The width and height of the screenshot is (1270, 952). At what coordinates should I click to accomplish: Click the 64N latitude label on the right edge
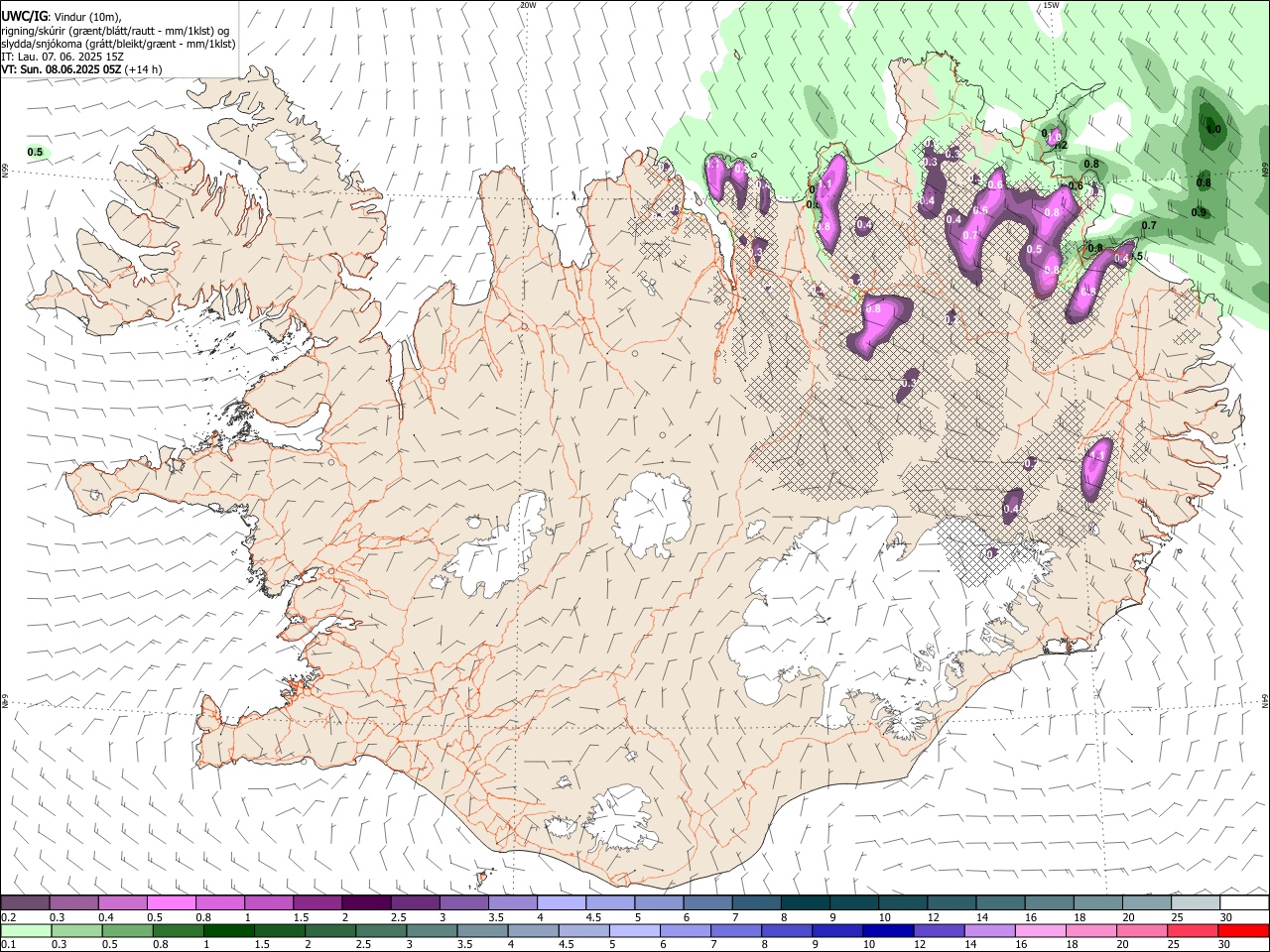click(x=1265, y=700)
